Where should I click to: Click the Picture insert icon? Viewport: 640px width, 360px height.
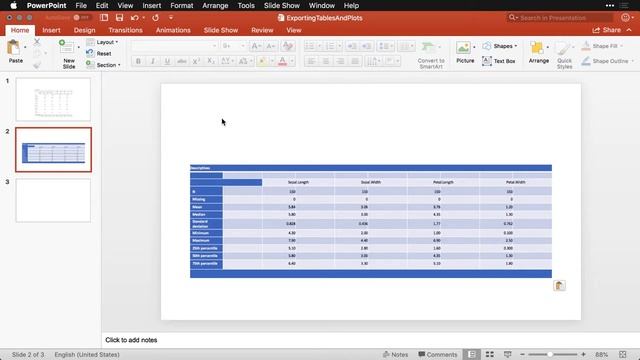[463, 47]
